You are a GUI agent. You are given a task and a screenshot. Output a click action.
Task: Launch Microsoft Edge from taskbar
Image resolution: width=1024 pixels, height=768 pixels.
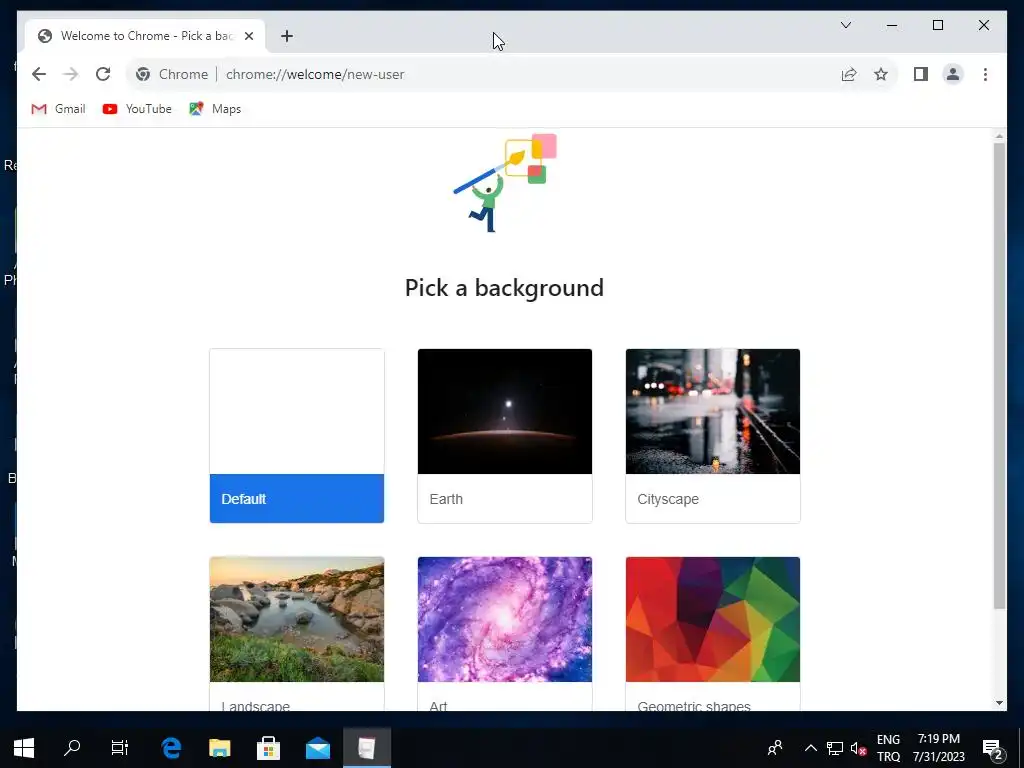171,748
